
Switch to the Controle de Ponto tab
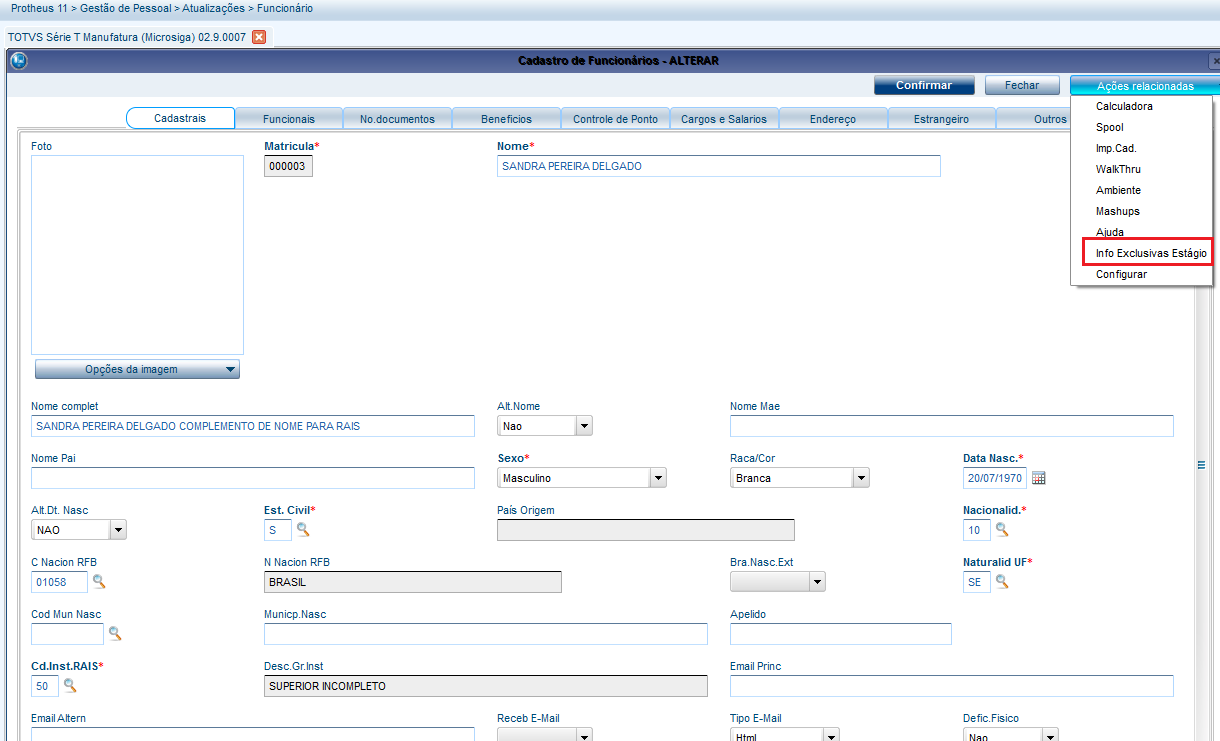(x=615, y=119)
